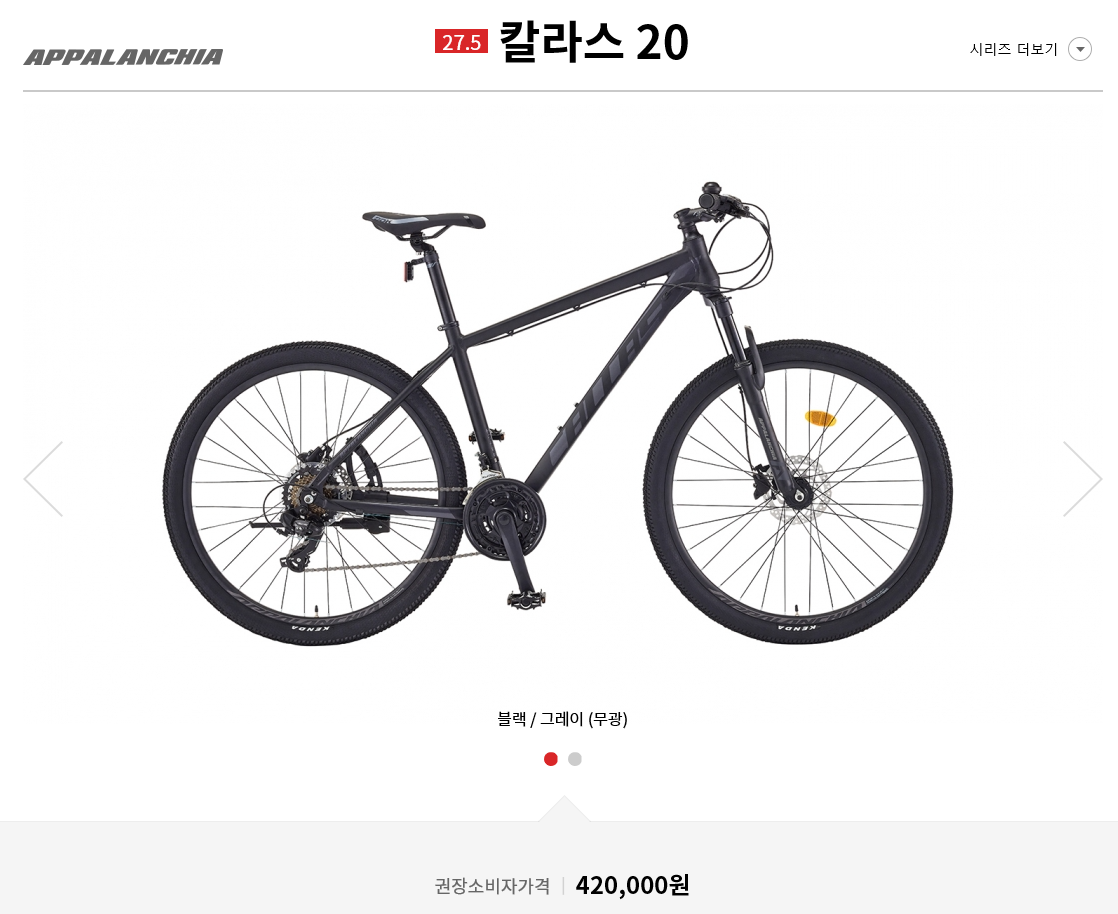Show next bike image with right arrow
This screenshot has height=914, width=1118.
pyautogui.click(x=1082, y=478)
